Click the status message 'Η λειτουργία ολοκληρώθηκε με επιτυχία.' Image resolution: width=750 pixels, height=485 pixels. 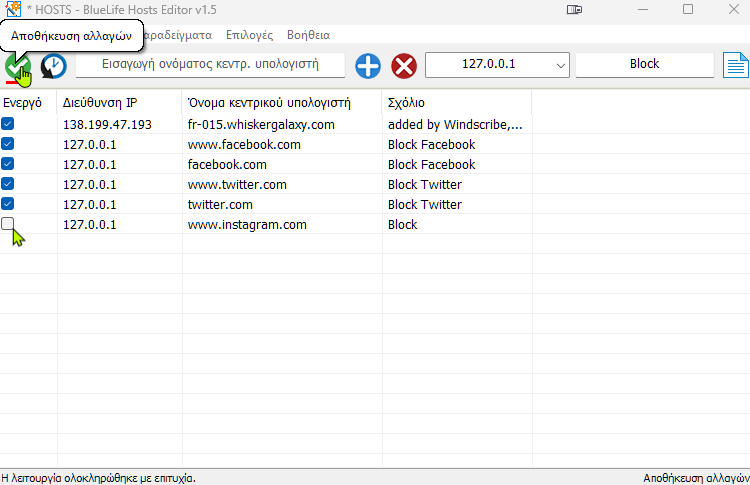[x=99, y=478]
